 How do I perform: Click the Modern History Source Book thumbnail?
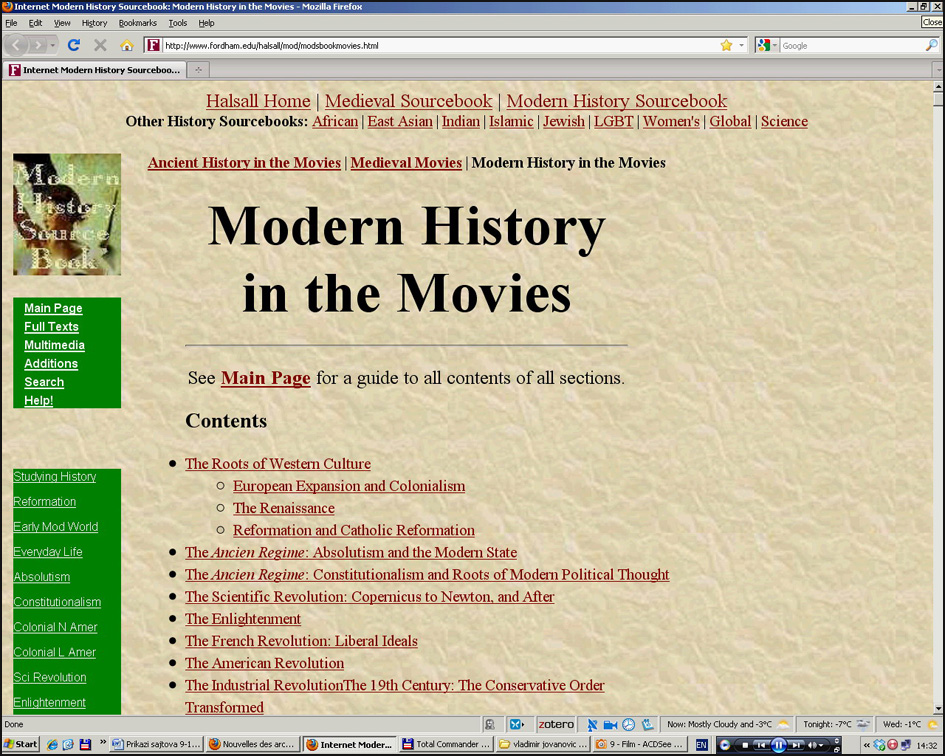click(x=67, y=214)
